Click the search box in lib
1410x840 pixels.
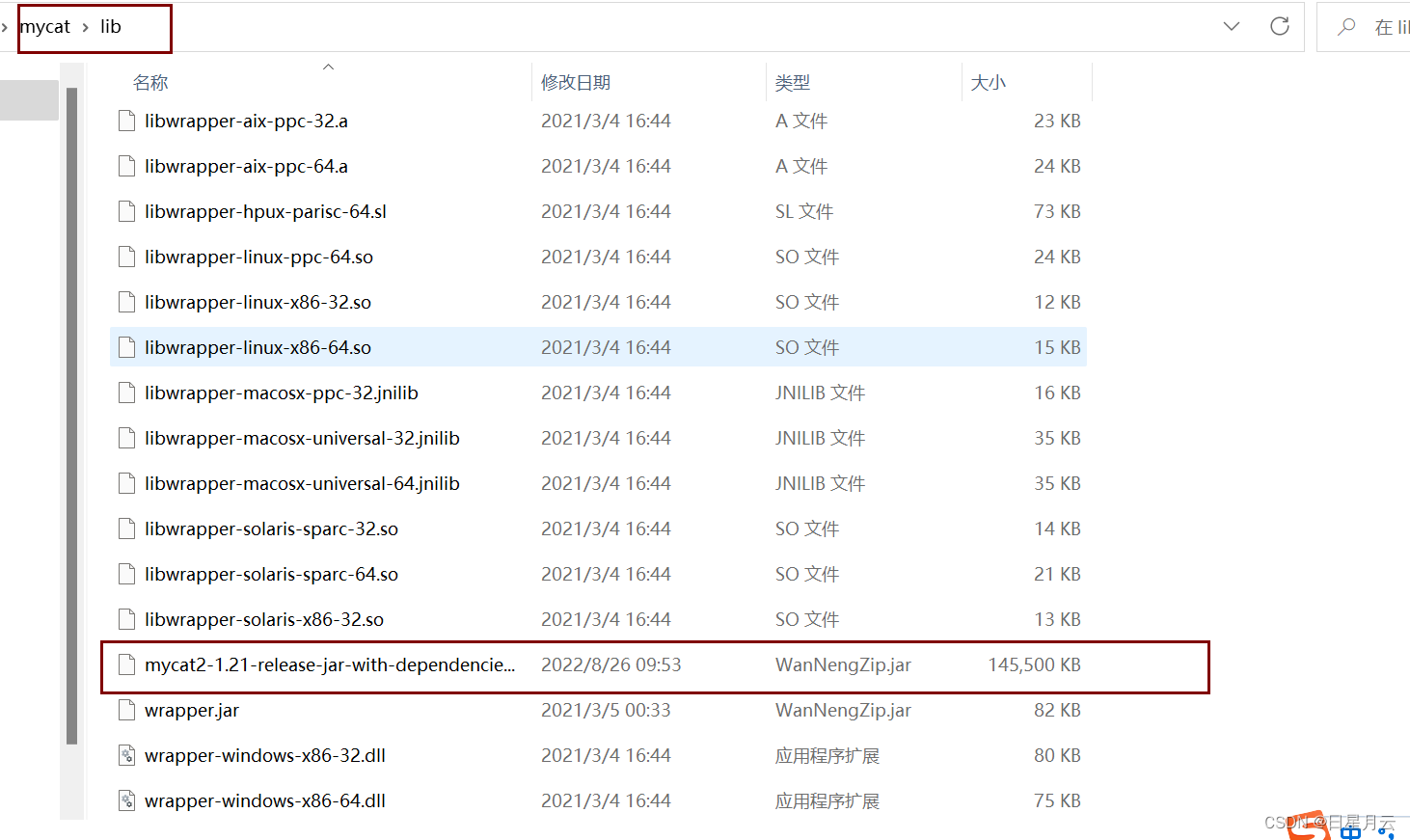(1364, 27)
